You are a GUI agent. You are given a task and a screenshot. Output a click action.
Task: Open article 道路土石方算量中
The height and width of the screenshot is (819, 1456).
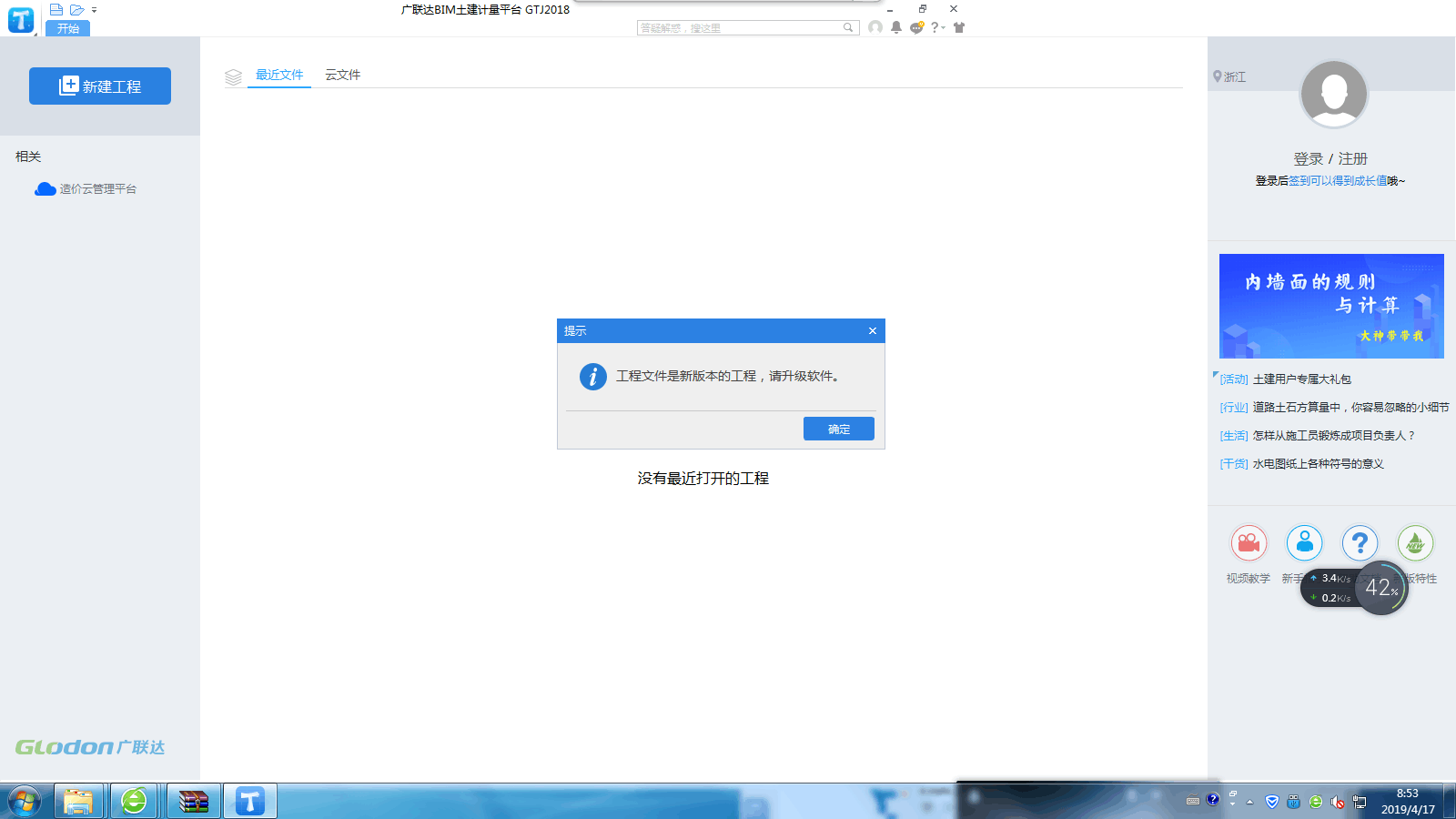tap(1350, 407)
